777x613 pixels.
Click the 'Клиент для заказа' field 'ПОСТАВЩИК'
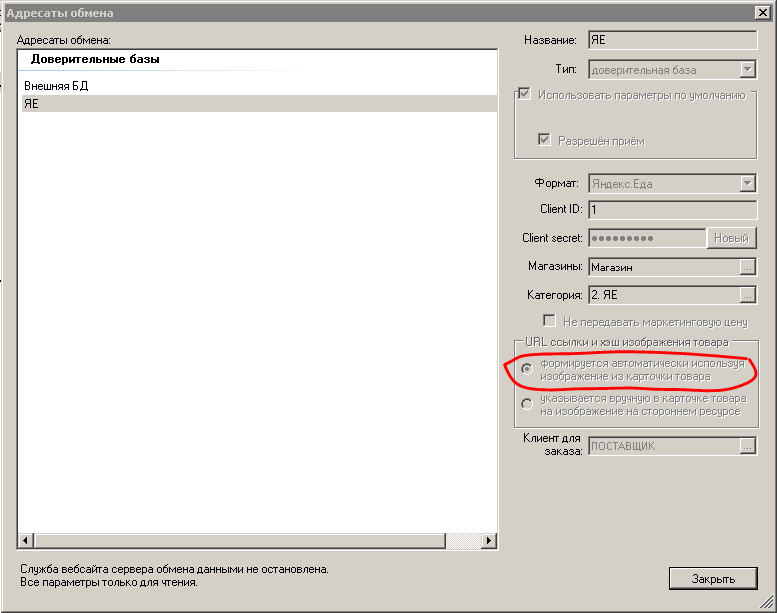(665, 446)
